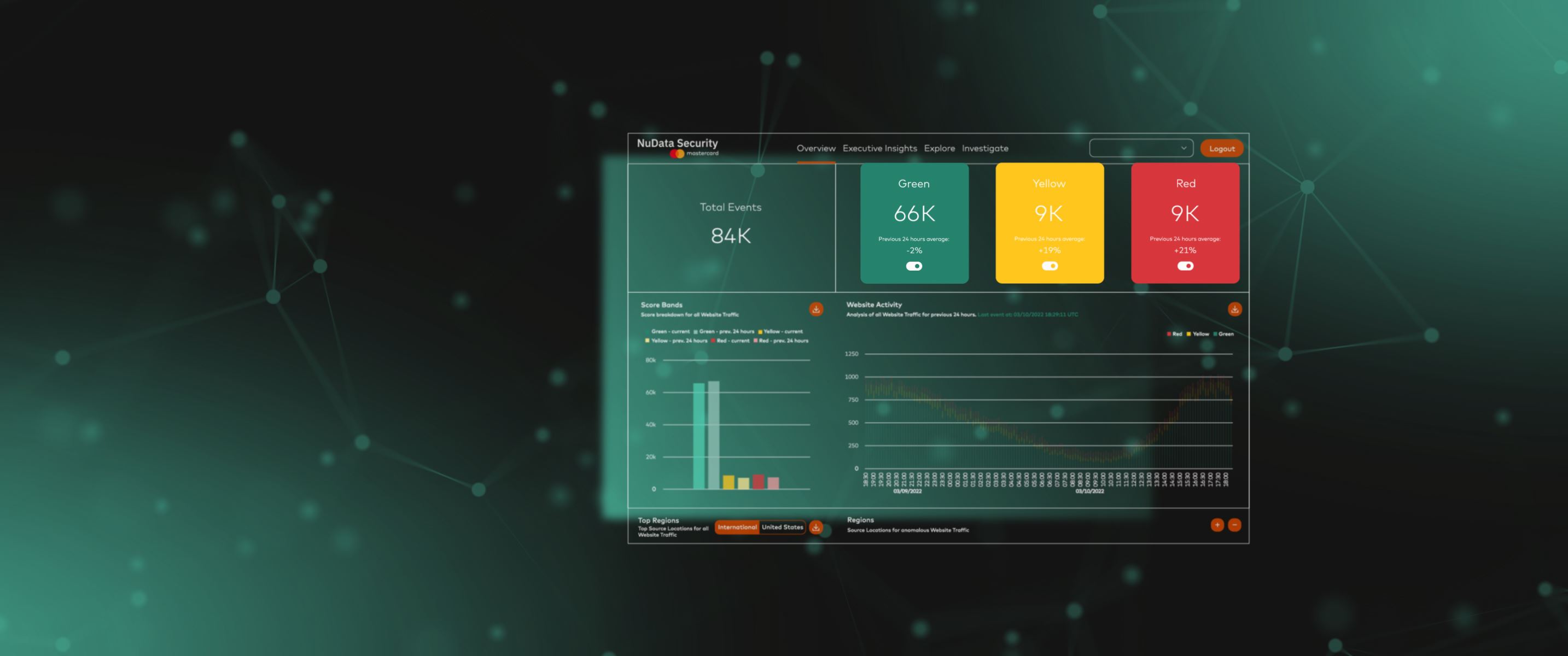The width and height of the screenshot is (1568, 656).
Task: Toggle the Yellow score band switch
Action: 1050,266
